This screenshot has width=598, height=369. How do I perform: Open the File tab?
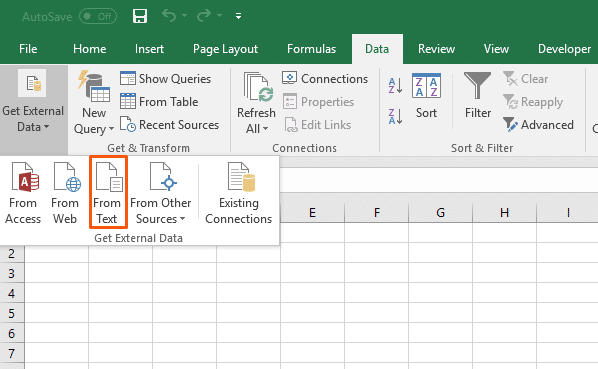pyautogui.click(x=28, y=49)
